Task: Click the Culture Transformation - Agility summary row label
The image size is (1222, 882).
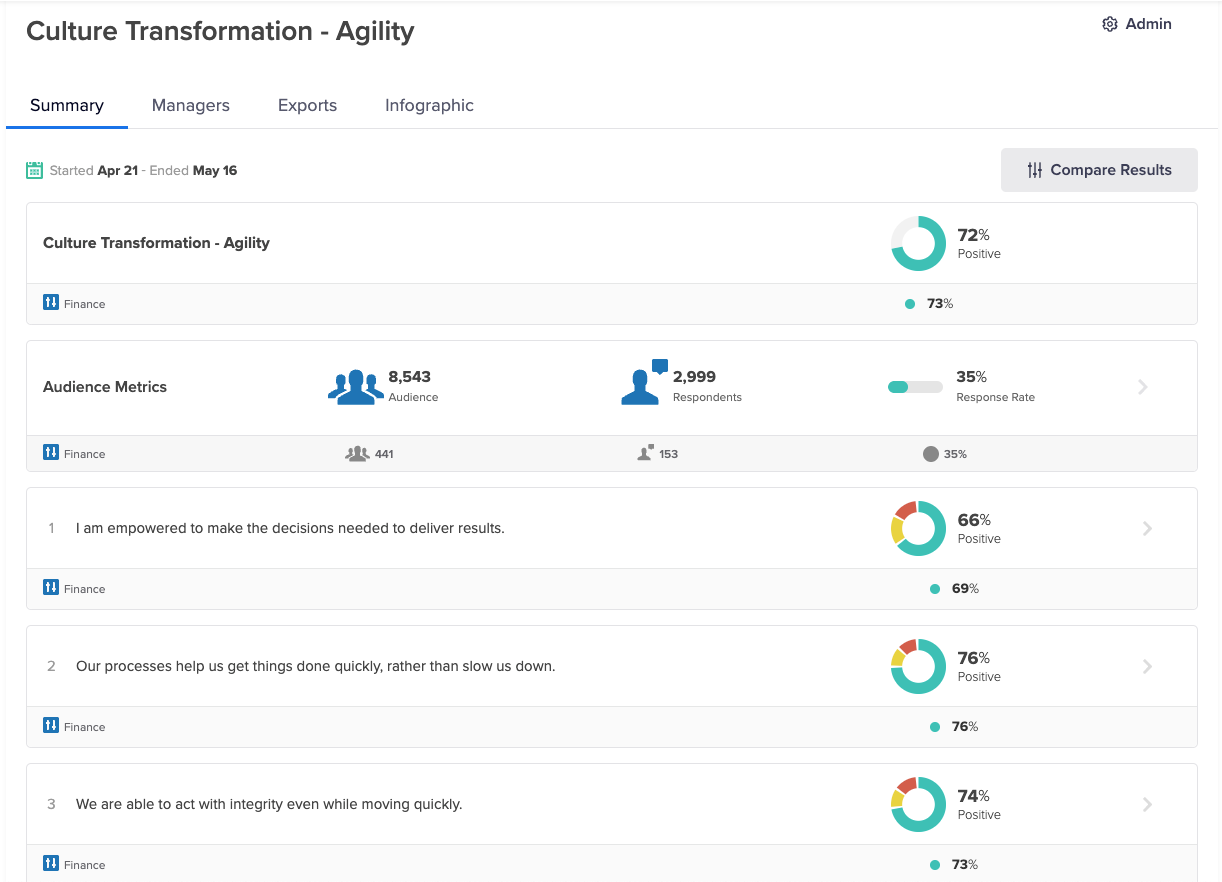Action: point(156,243)
